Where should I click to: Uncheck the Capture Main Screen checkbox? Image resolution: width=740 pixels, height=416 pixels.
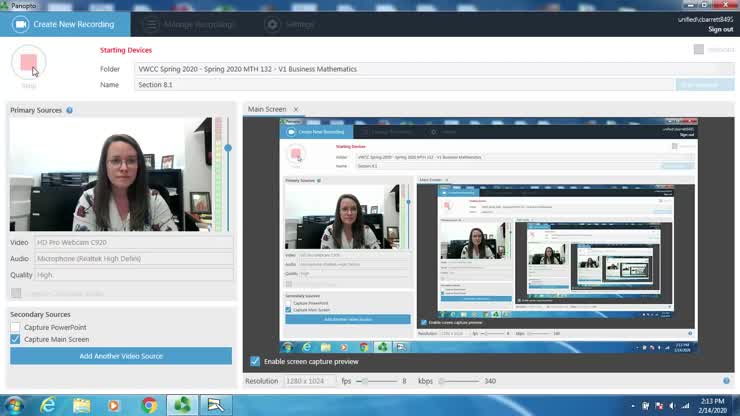pos(15,339)
